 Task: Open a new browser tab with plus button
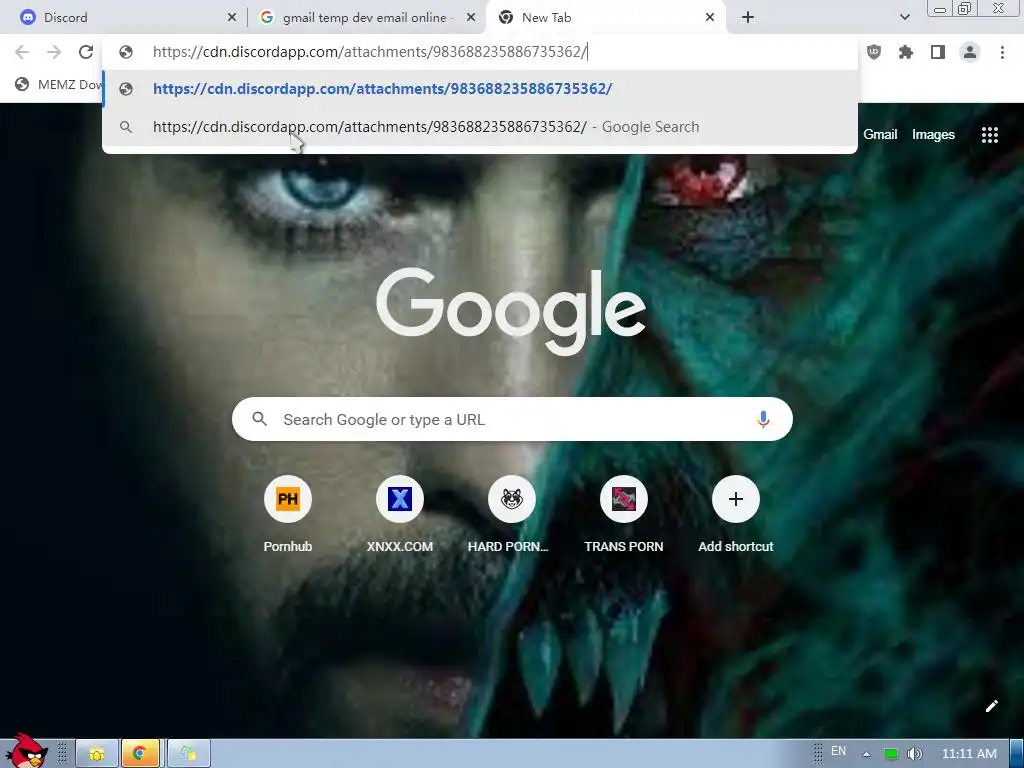pos(748,18)
